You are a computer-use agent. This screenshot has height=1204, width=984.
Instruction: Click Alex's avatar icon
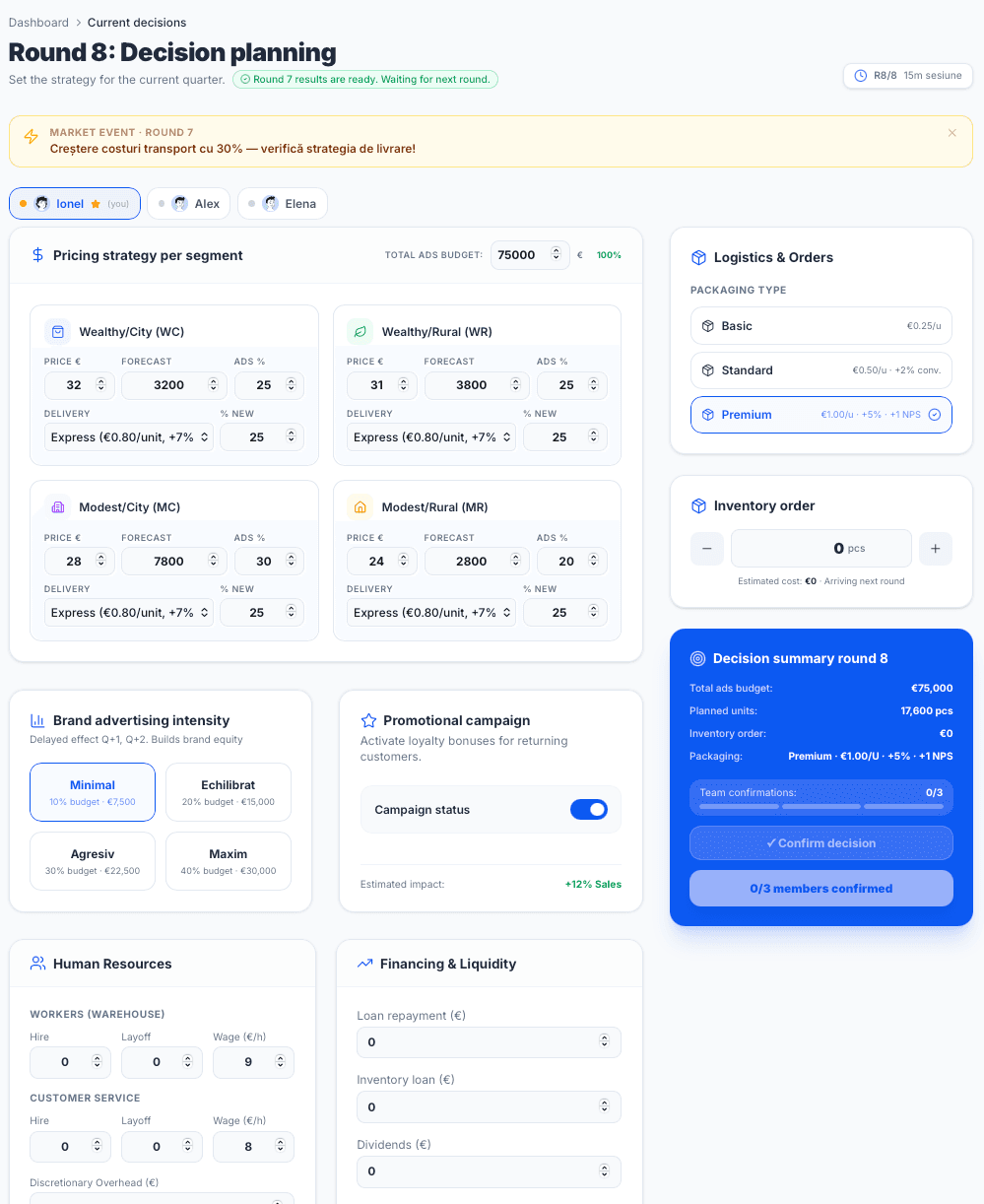pyautogui.click(x=179, y=204)
